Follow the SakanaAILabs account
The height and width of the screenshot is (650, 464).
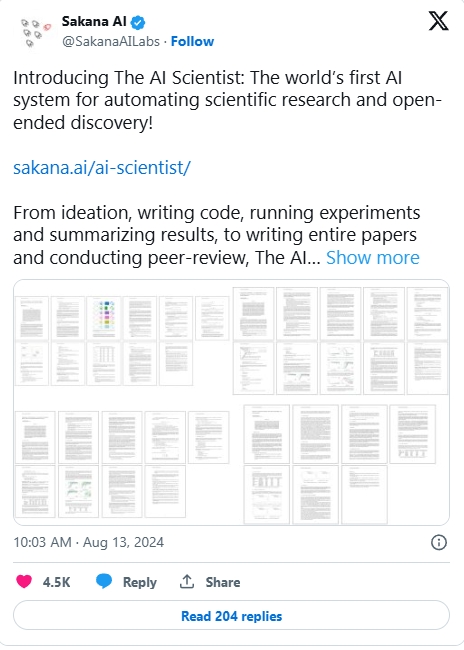(192, 41)
